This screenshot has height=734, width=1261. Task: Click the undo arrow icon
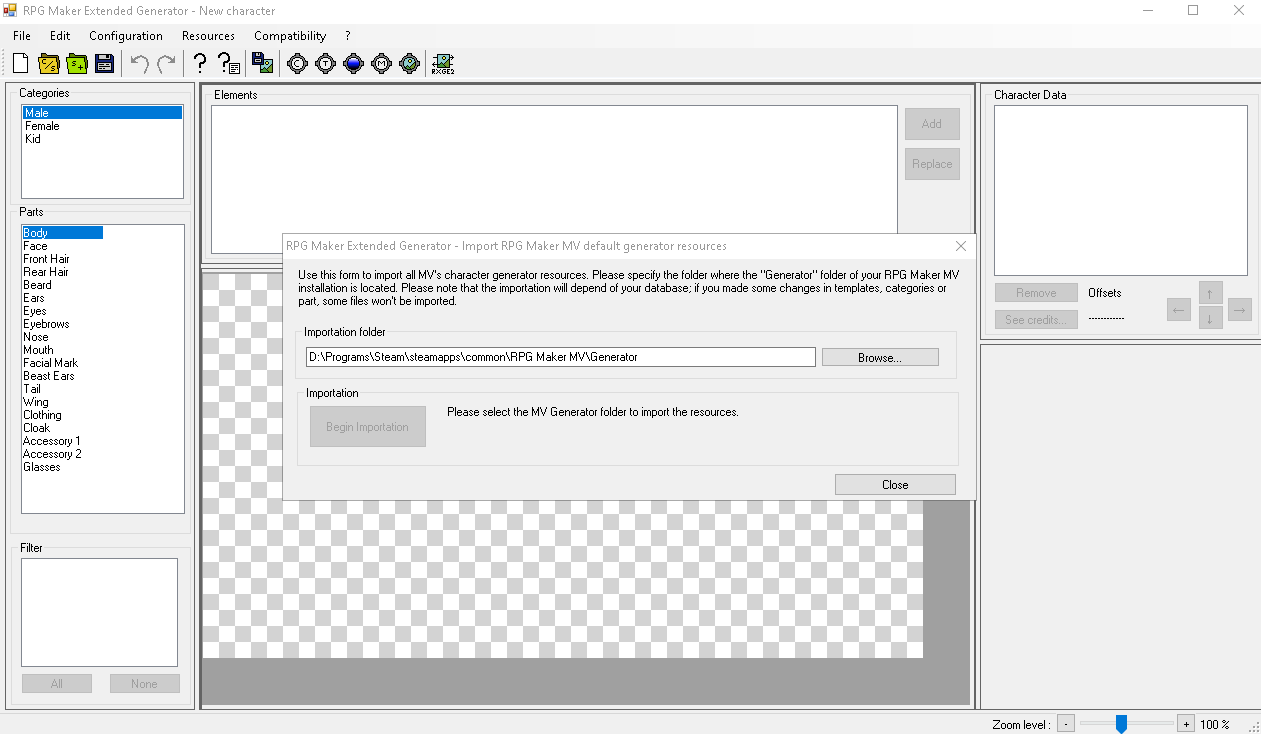140,64
